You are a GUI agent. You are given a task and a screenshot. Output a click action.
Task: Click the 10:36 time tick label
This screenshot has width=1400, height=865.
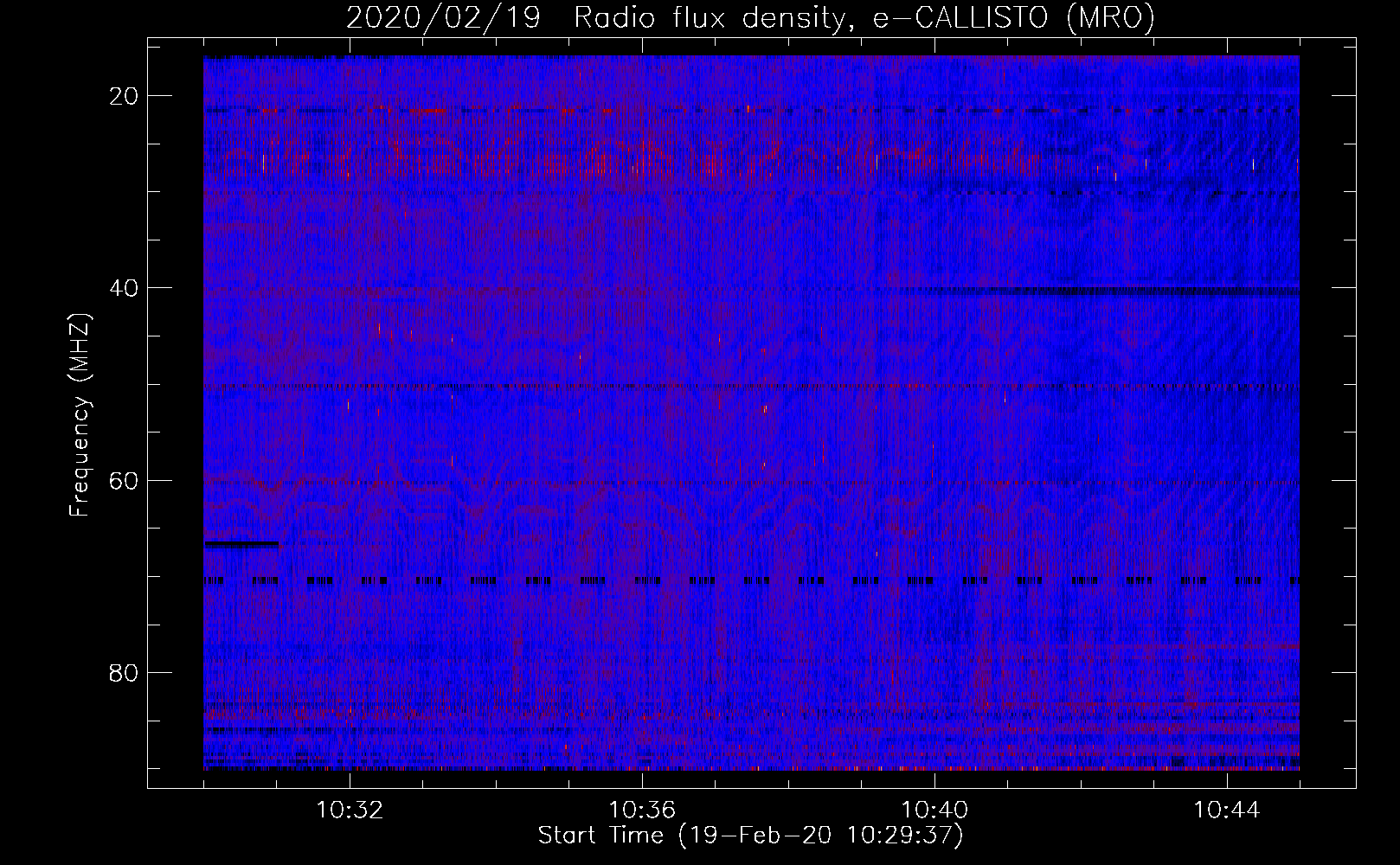(642, 811)
